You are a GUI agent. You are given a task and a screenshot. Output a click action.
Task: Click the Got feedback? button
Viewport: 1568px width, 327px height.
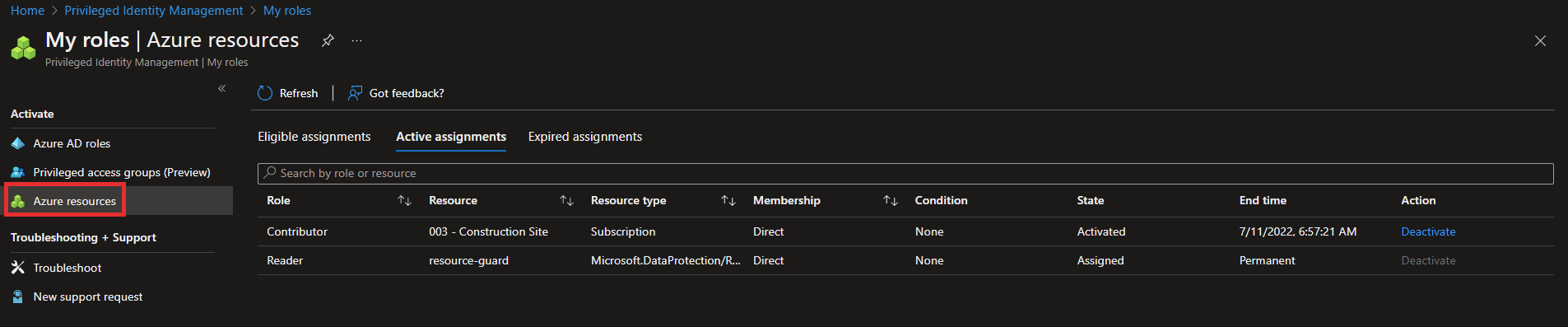396,93
